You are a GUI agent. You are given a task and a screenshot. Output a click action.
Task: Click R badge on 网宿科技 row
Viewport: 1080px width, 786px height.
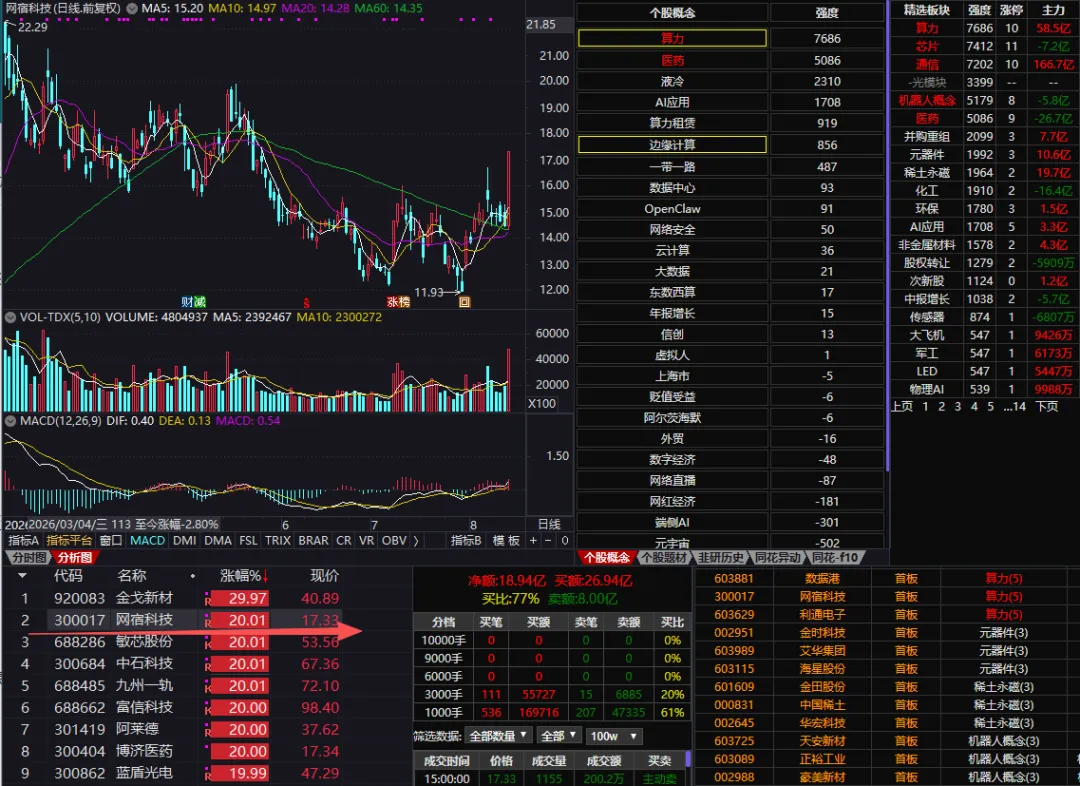(x=207, y=621)
